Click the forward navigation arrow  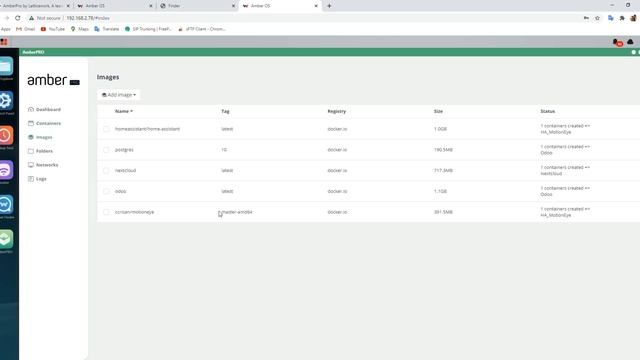click(x=6, y=18)
